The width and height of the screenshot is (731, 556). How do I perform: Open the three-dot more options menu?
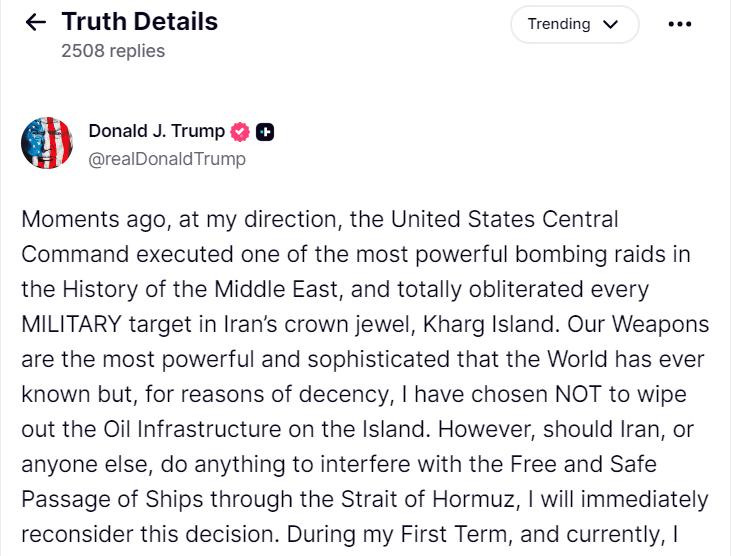pyautogui.click(x=679, y=24)
